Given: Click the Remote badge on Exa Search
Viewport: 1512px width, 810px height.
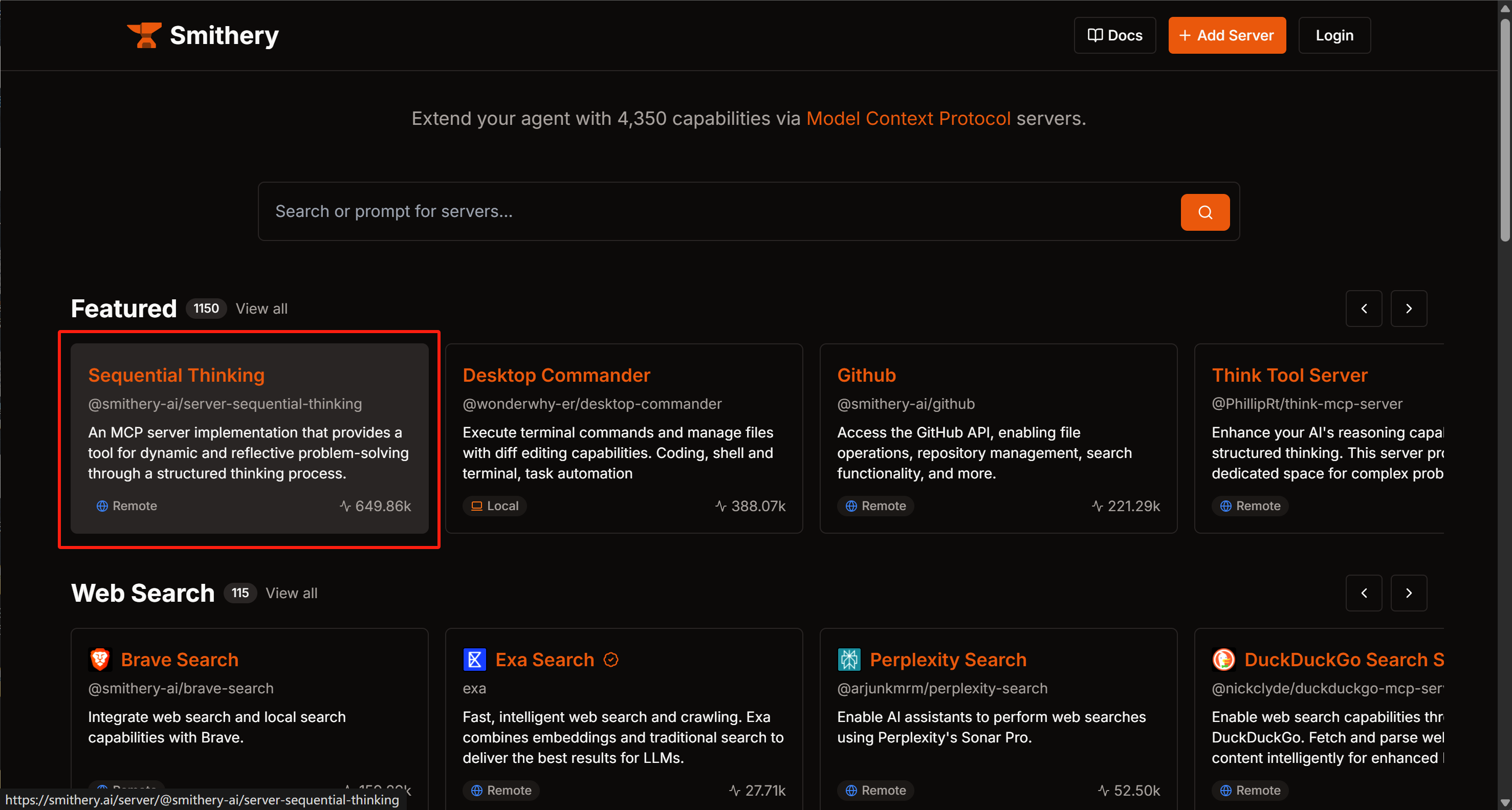Looking at the screenshot, I should (501, 791).
